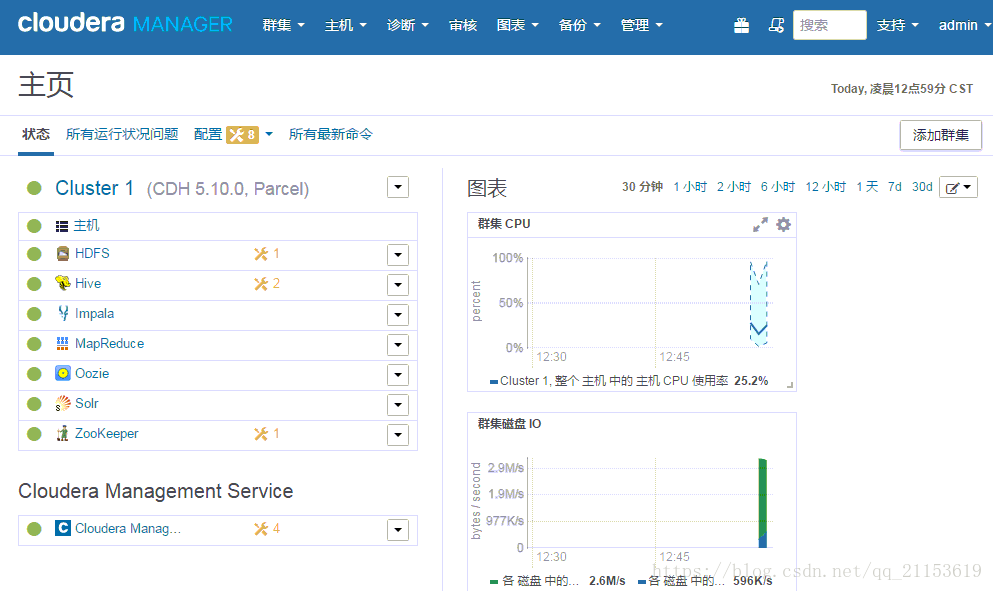Click the ZooKeeper service icon
Viewport: 993px width, 591px height.
pos(62,433)
